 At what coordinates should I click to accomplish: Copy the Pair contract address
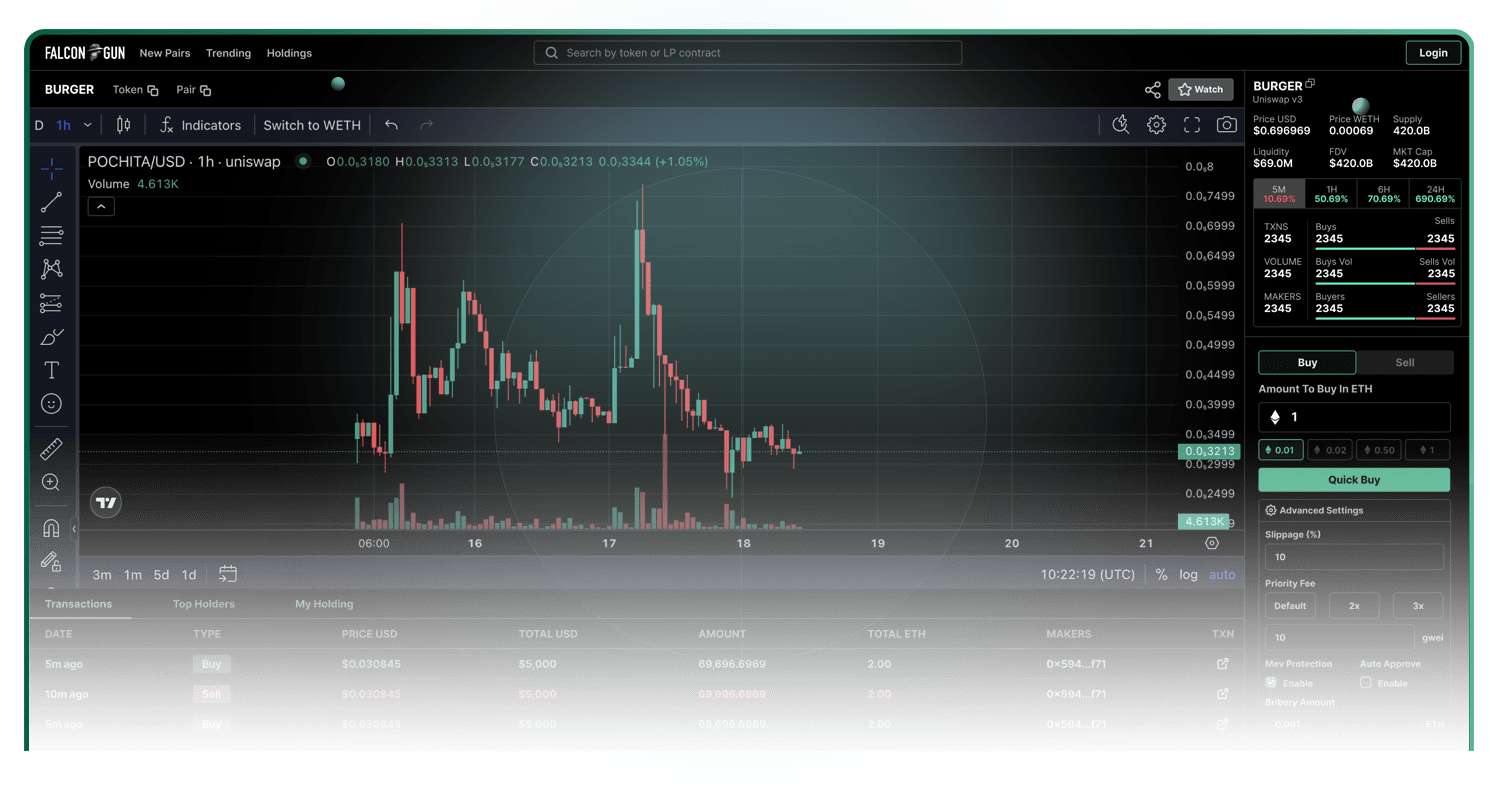point(205,90)
